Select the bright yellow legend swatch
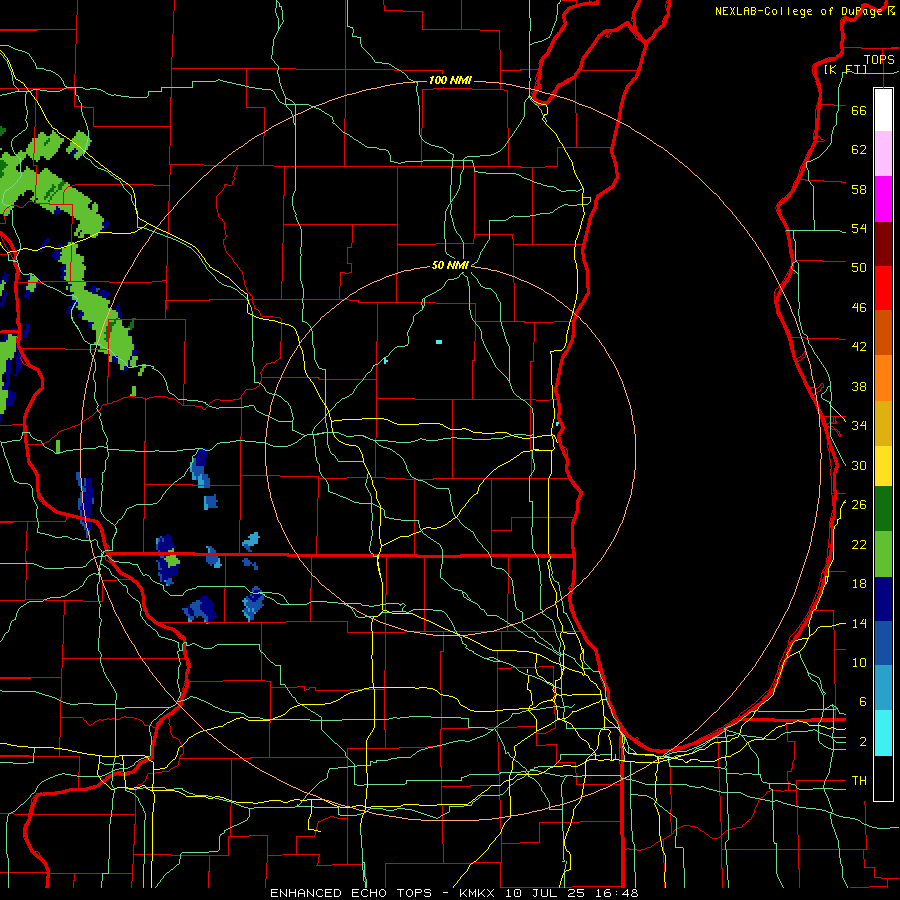Image resolution: width=900 pixels, height=900 pixels. pyautogui.click(x=883, y=466)
